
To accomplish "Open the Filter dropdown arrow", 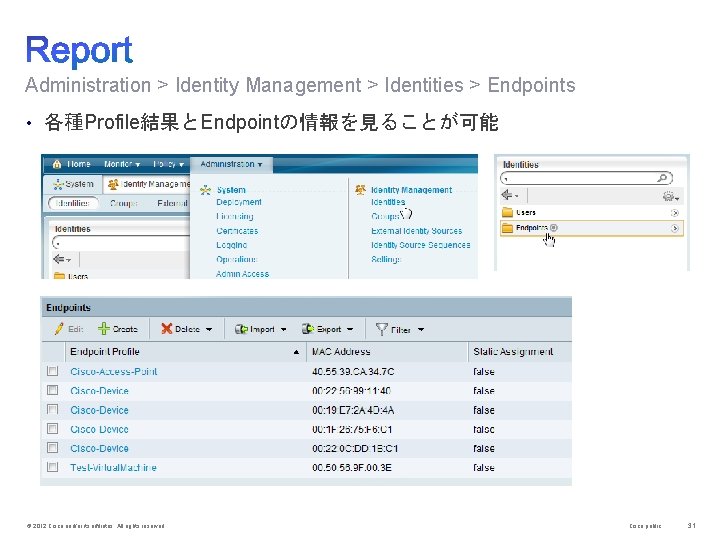I will click(x=421, y=330).
